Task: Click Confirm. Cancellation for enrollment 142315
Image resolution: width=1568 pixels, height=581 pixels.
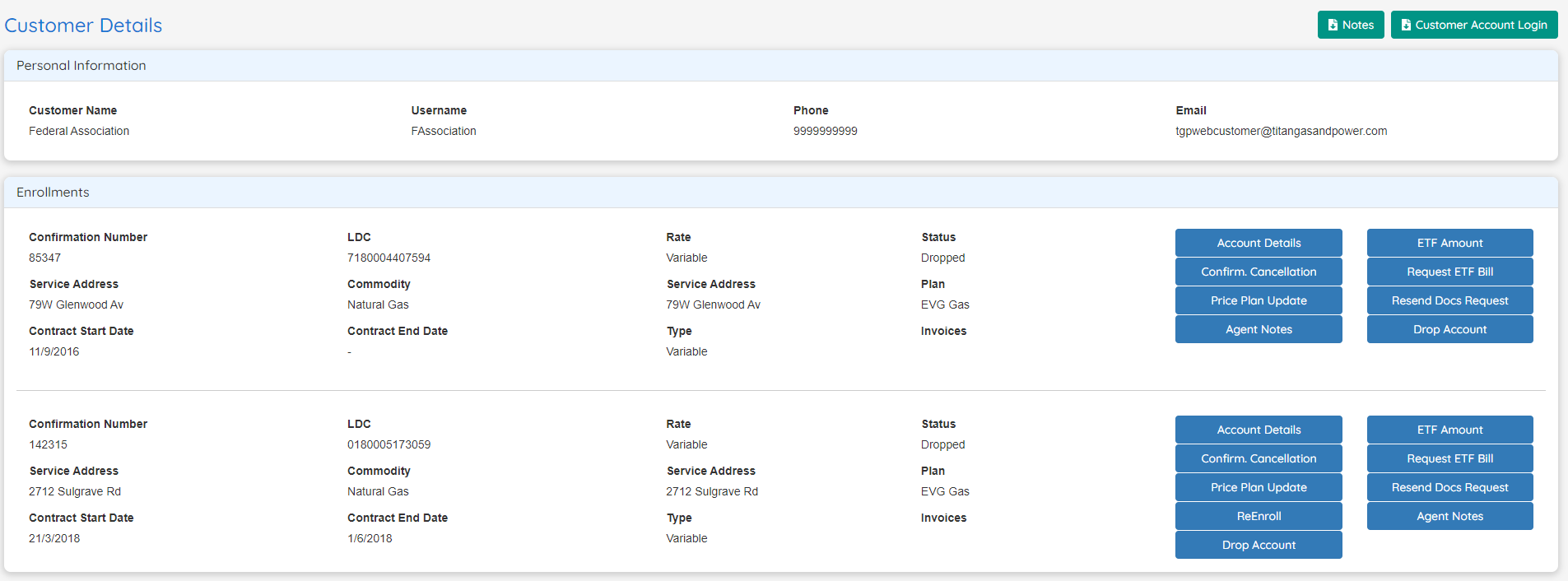Action: pyautogui.click(x=1259, y=458)
